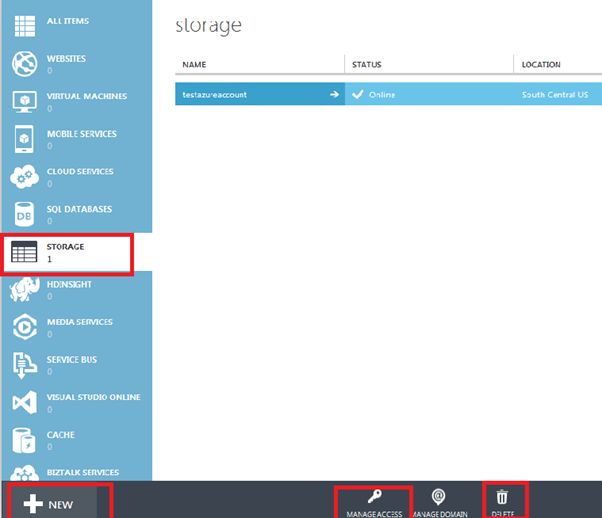Click the MANAGE DOMAIN label
Image resolution: width=602 pixels, height=518 pixels.
[440, 514]
